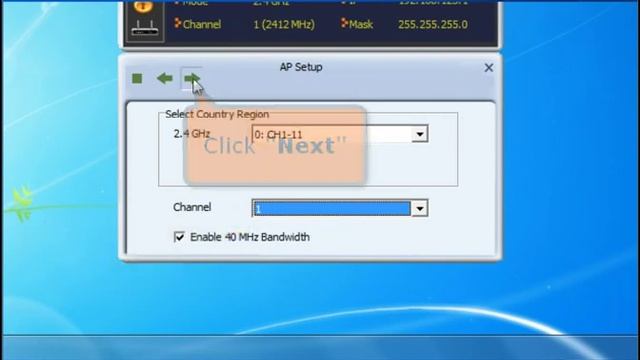Open the 2.4 GHz country region dropdown
Viewport: 640px width, 360px height.
[420, 134]
